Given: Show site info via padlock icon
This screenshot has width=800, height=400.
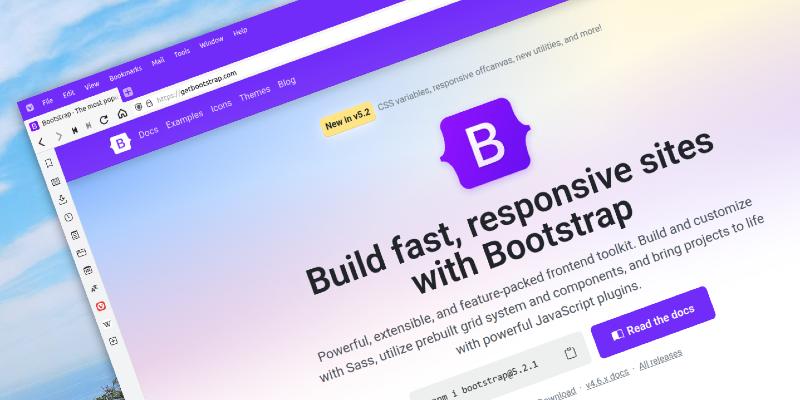Looking at the screenshot, I should coord(149,104).
